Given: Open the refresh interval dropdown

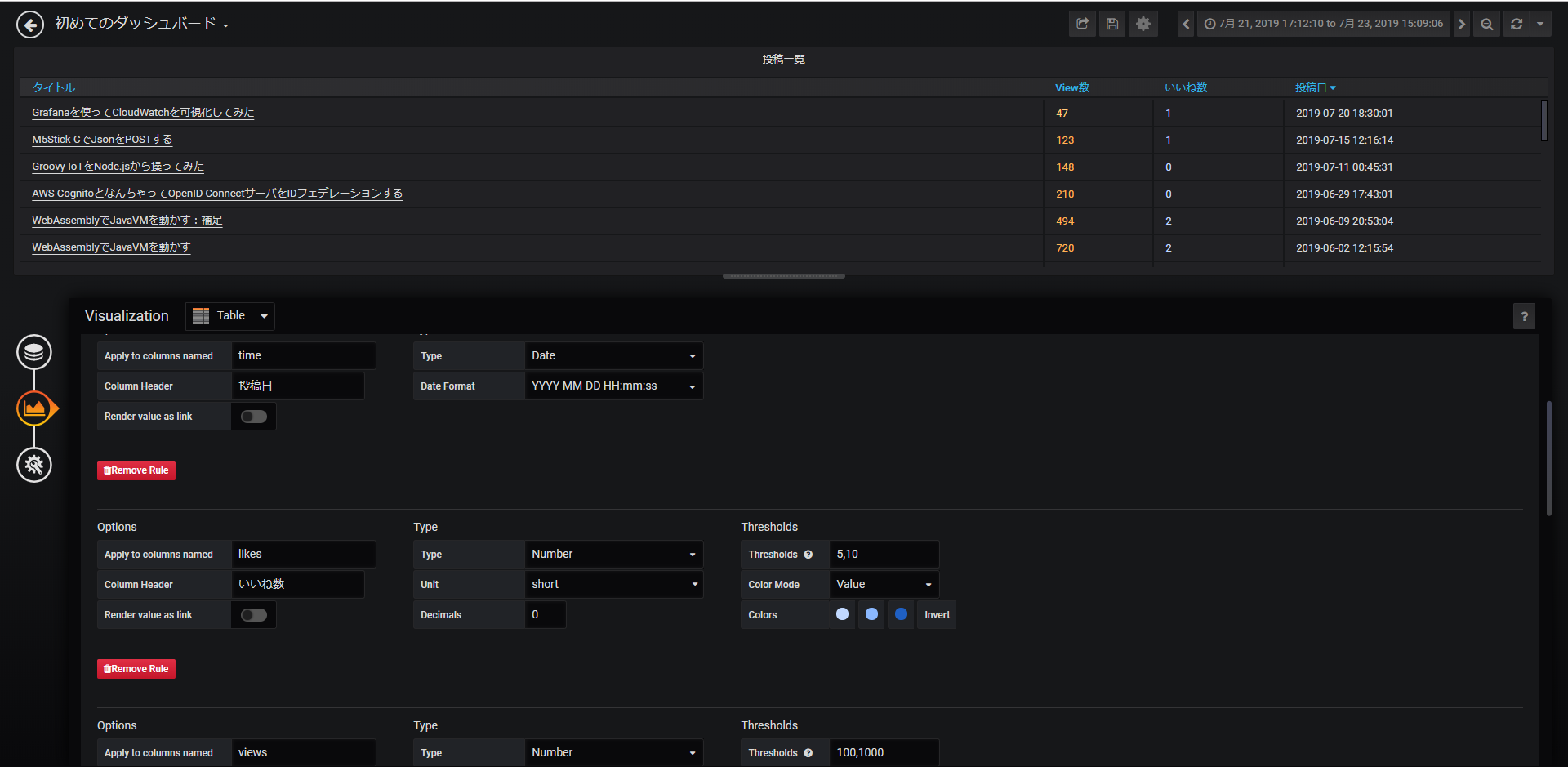Looking at the screenshot, I should [x=1540, y=24].
